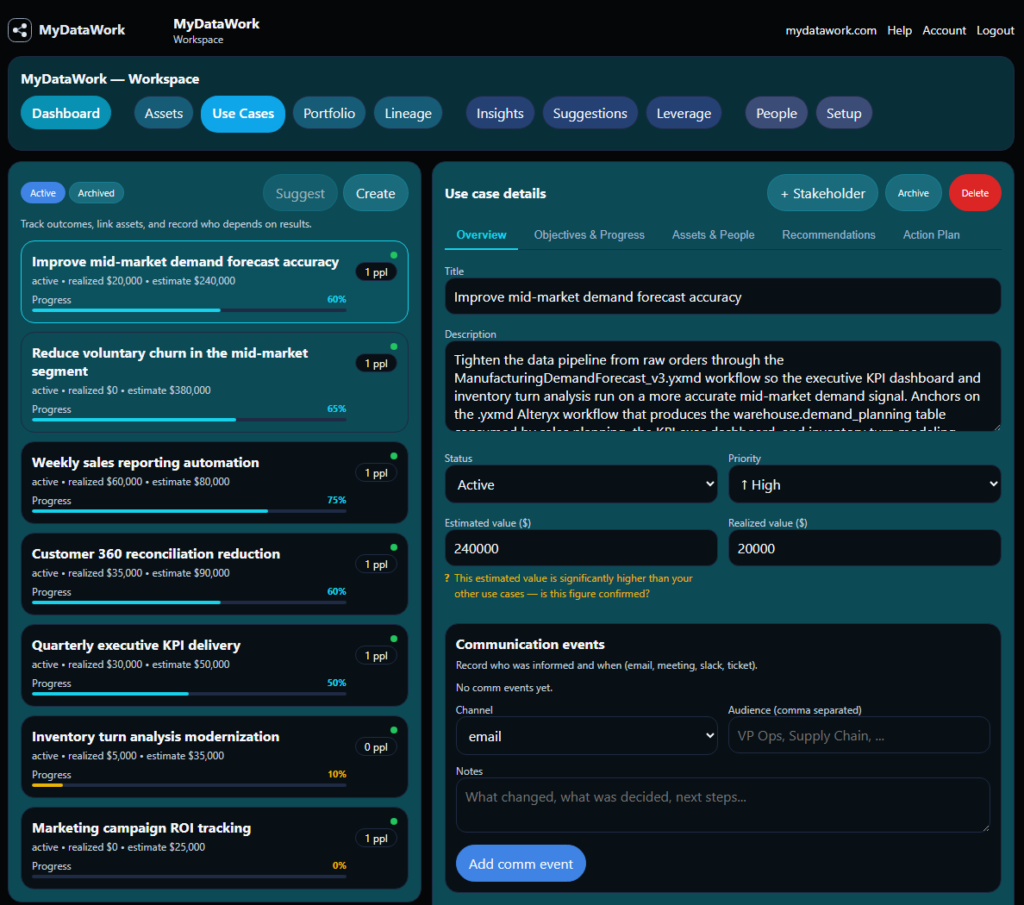Toggle the Archived filter pill
This screenshot has height=905, width=1024.
96,193
